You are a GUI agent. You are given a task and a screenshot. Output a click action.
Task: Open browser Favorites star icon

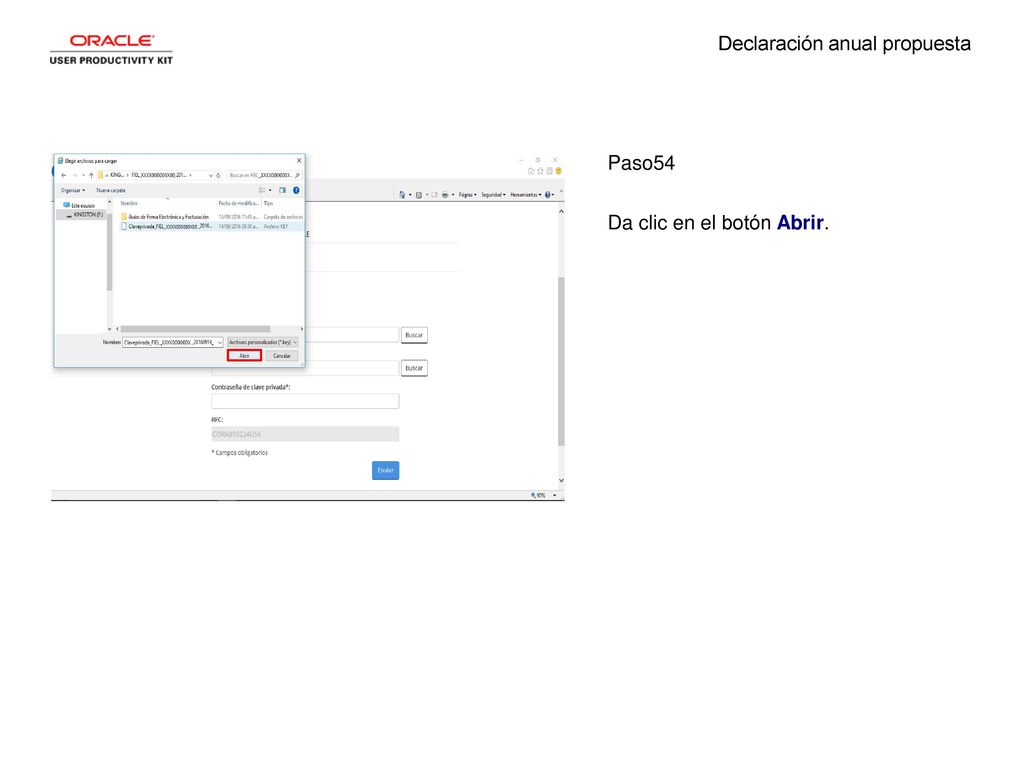(x=540, y=171)
